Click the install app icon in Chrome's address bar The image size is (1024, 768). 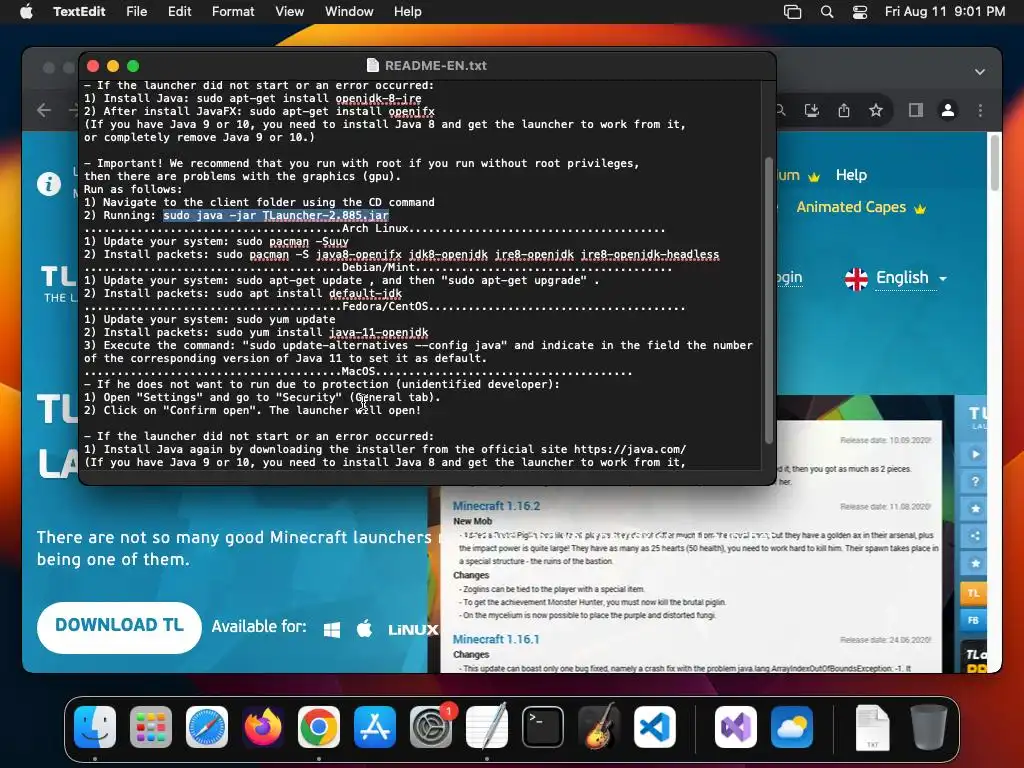tap(812, 110)
